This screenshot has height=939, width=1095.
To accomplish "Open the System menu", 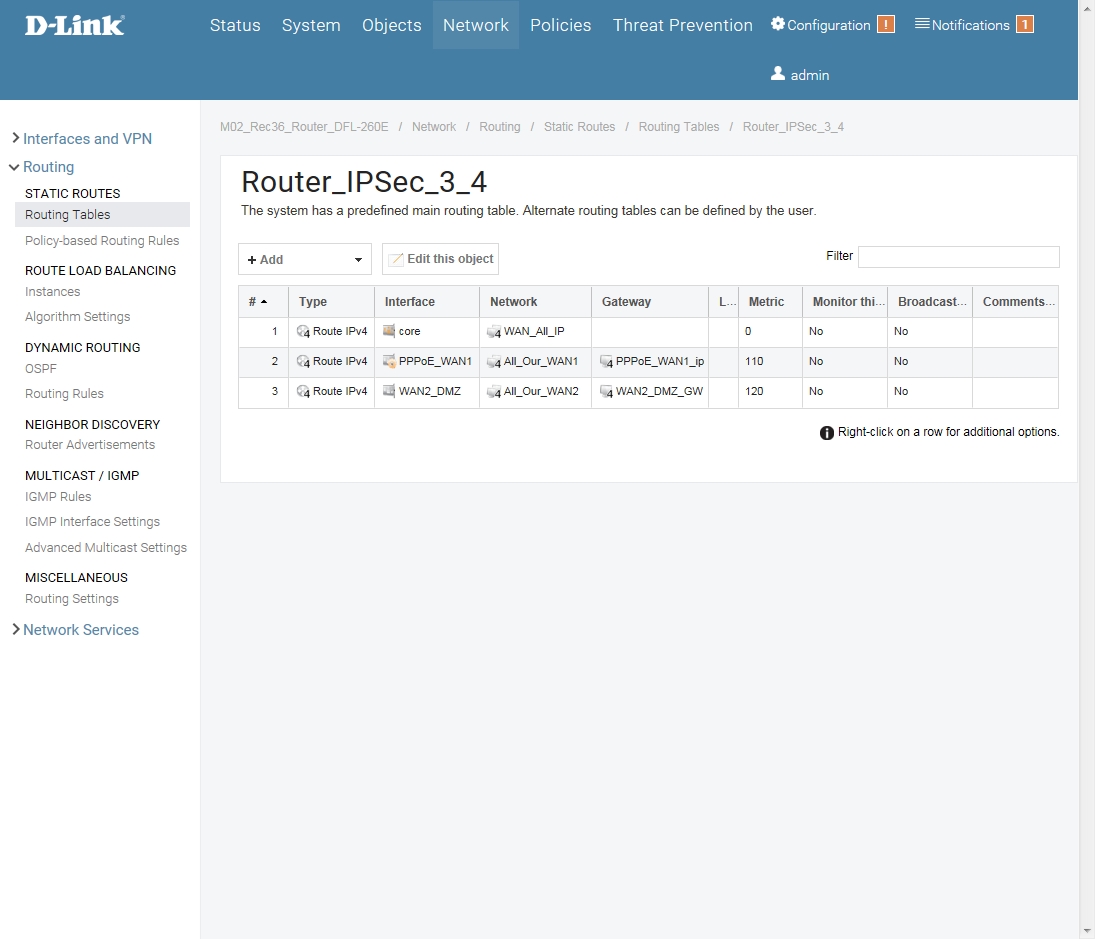I will pos(311,25).
